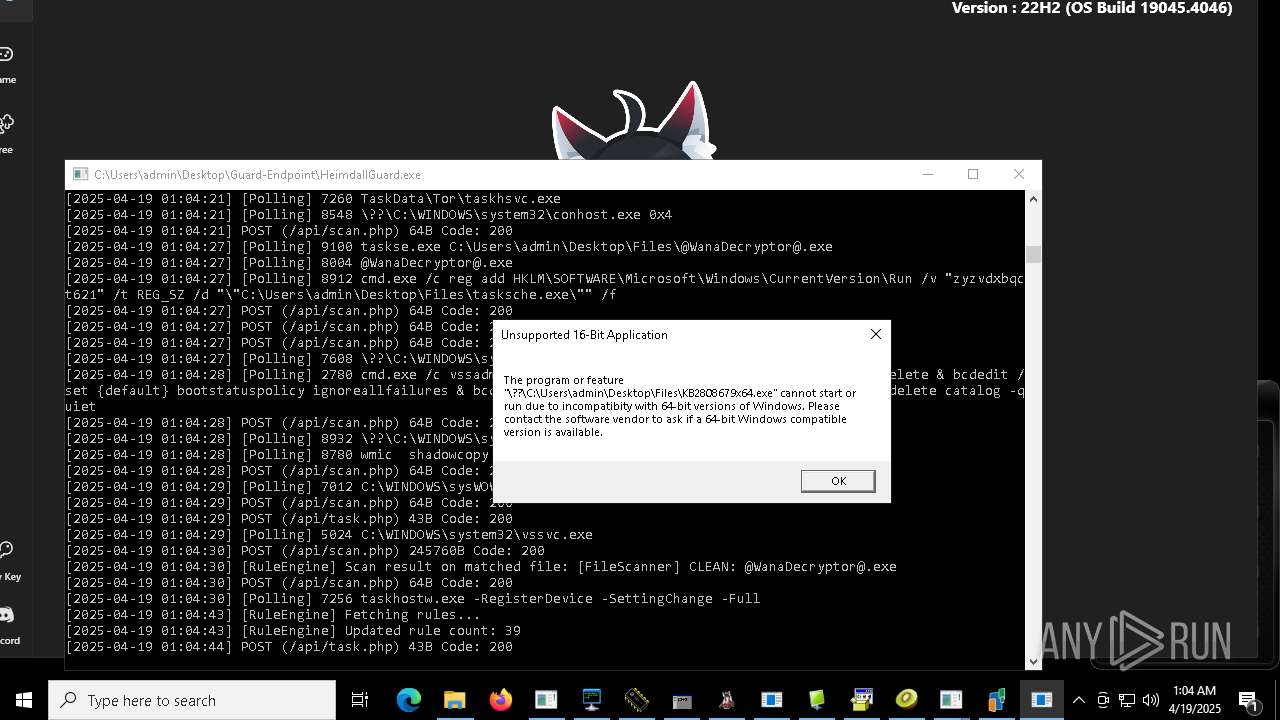Click the KB2808679x64.exe message text in dialog
The height and width of the screenshot is (720, 1280).
tap(679, 406)
